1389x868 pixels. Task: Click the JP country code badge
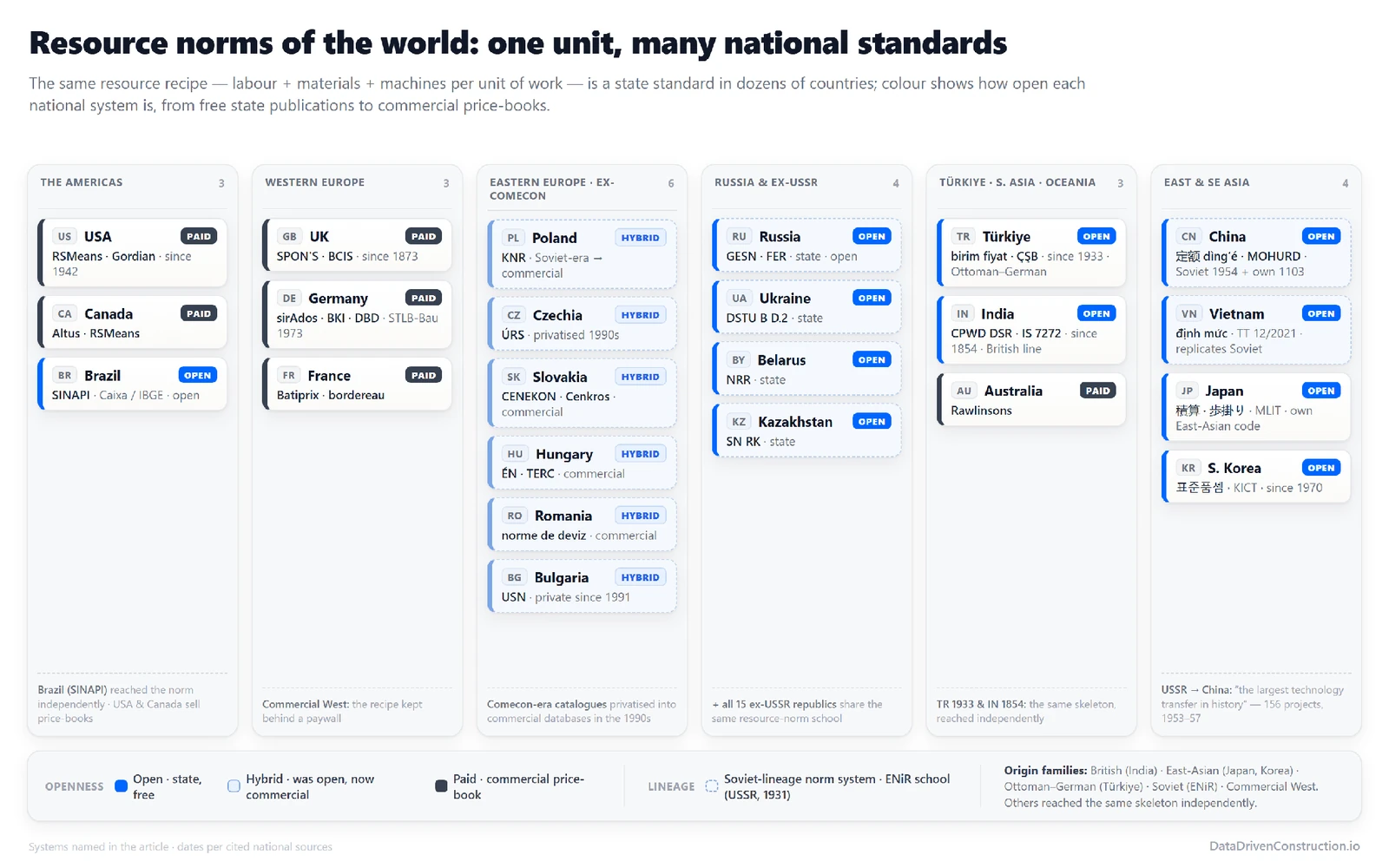(x=1187, y=391)
